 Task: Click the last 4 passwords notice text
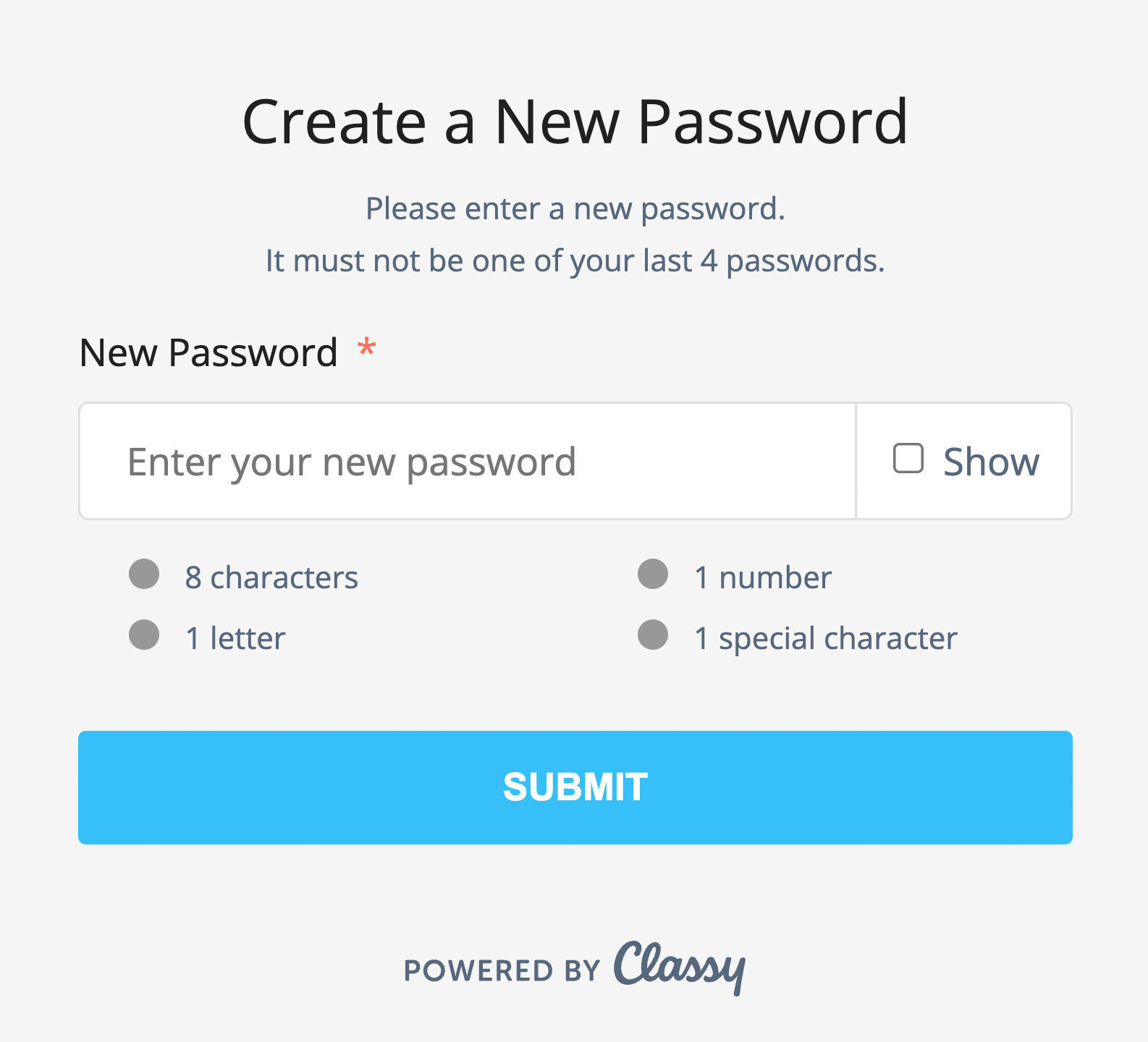(574, 260)
